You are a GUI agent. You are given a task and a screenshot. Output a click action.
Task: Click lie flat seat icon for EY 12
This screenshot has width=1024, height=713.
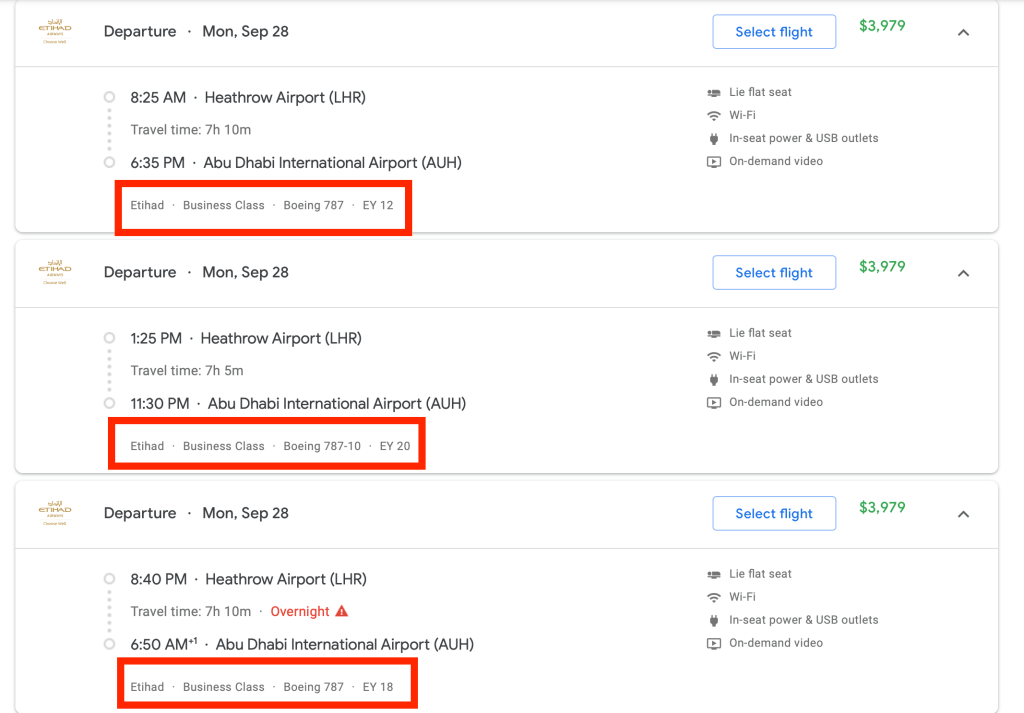tap(714, 92)
